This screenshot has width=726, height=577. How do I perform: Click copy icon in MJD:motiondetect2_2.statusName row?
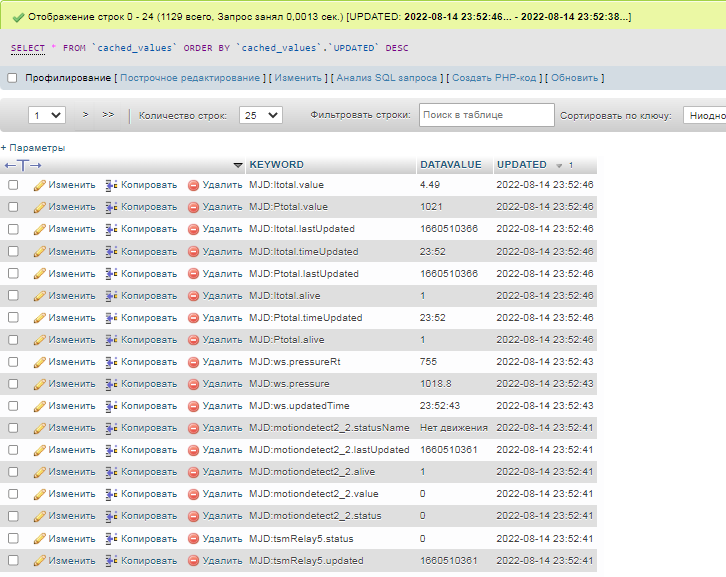pyautogui.click(x=112, y=428)
